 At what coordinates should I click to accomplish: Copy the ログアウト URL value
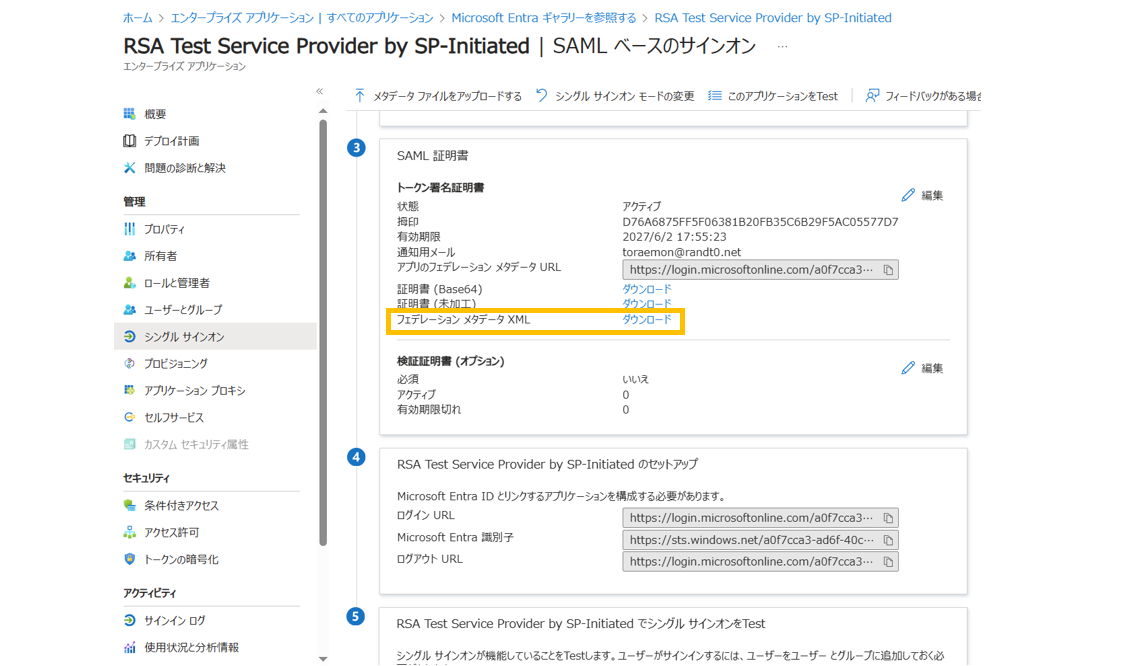tap(888, 562)
